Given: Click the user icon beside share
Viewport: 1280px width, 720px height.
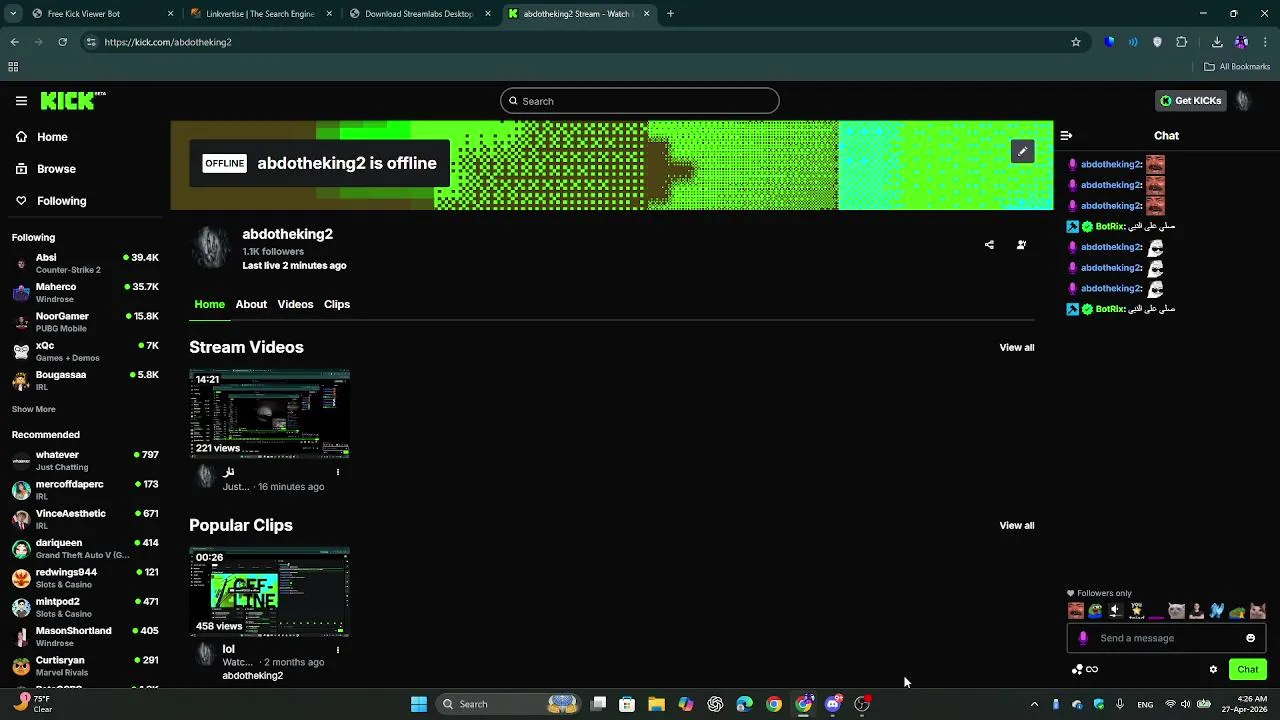Looking at the screenshot, I should (x=1021, y=245).
